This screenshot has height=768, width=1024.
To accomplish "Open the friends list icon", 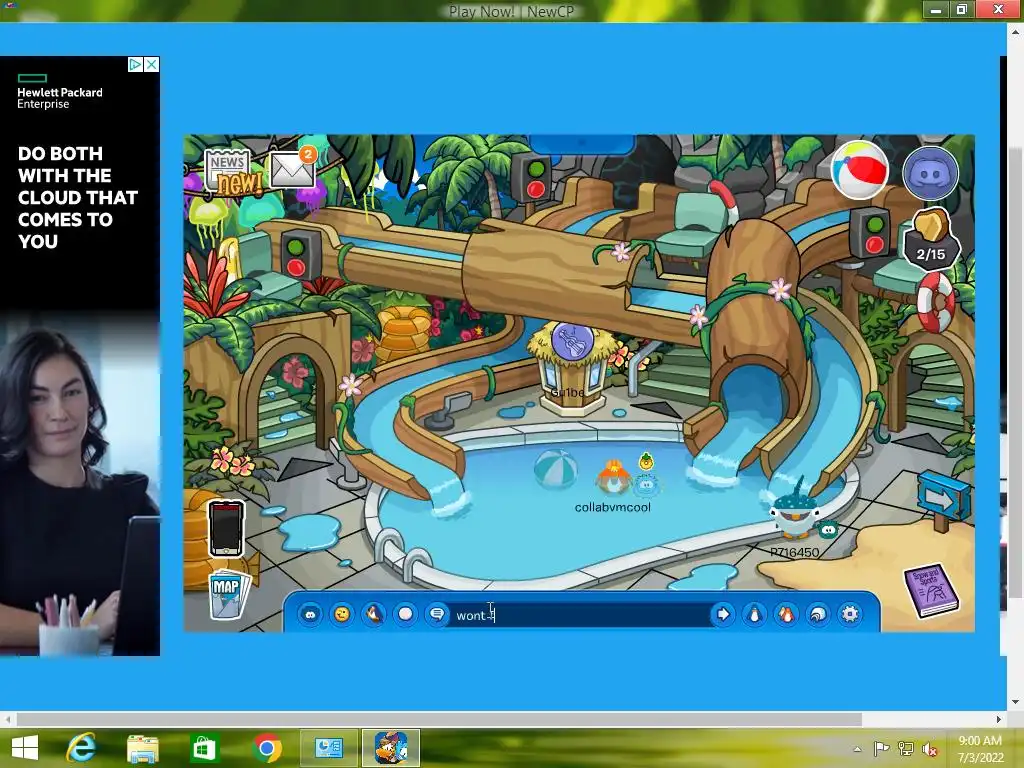I will pyautogui.click(x=786, y=615).
